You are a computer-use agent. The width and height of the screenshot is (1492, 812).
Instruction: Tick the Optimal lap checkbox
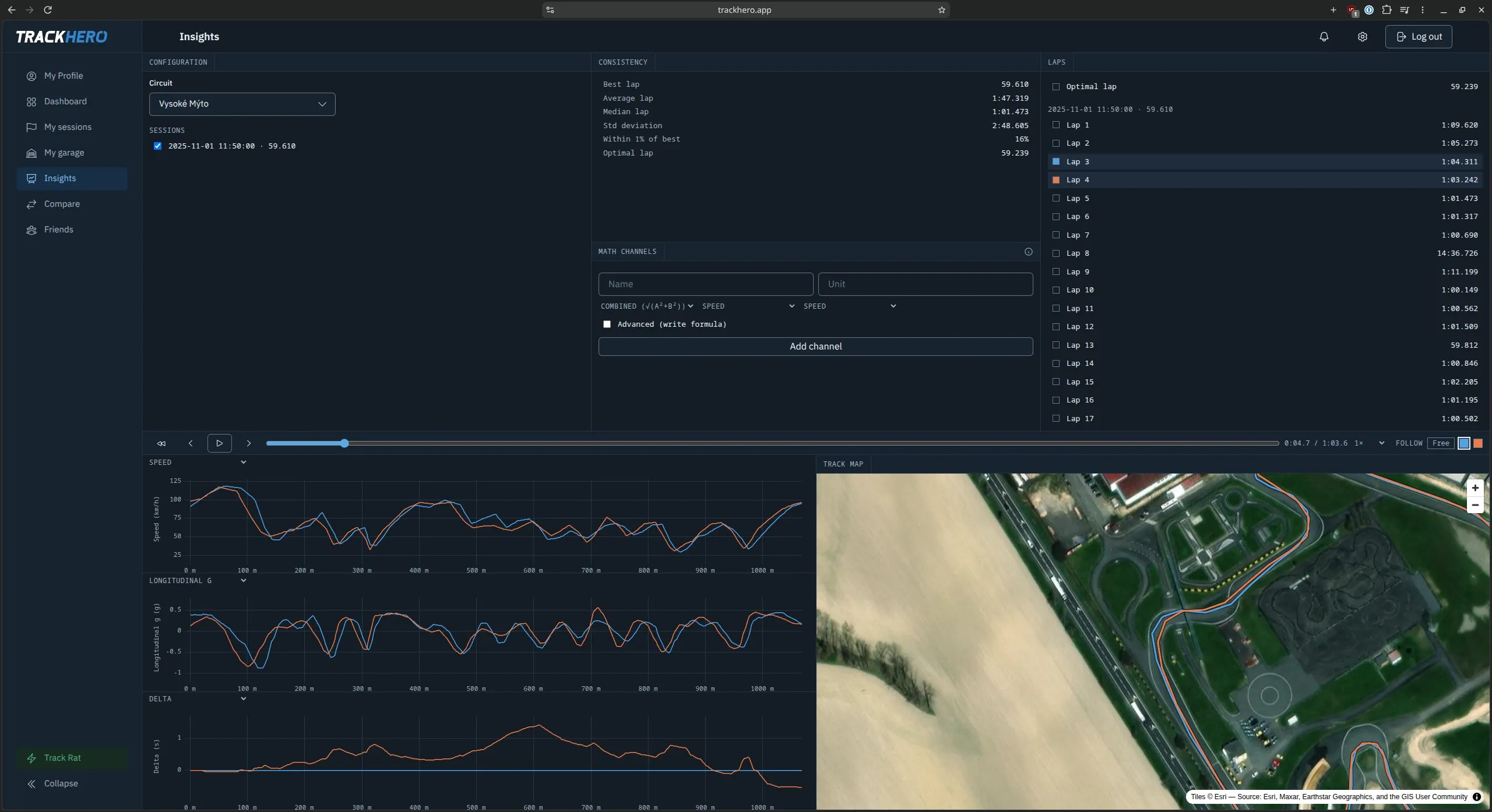coord(1055,87)
